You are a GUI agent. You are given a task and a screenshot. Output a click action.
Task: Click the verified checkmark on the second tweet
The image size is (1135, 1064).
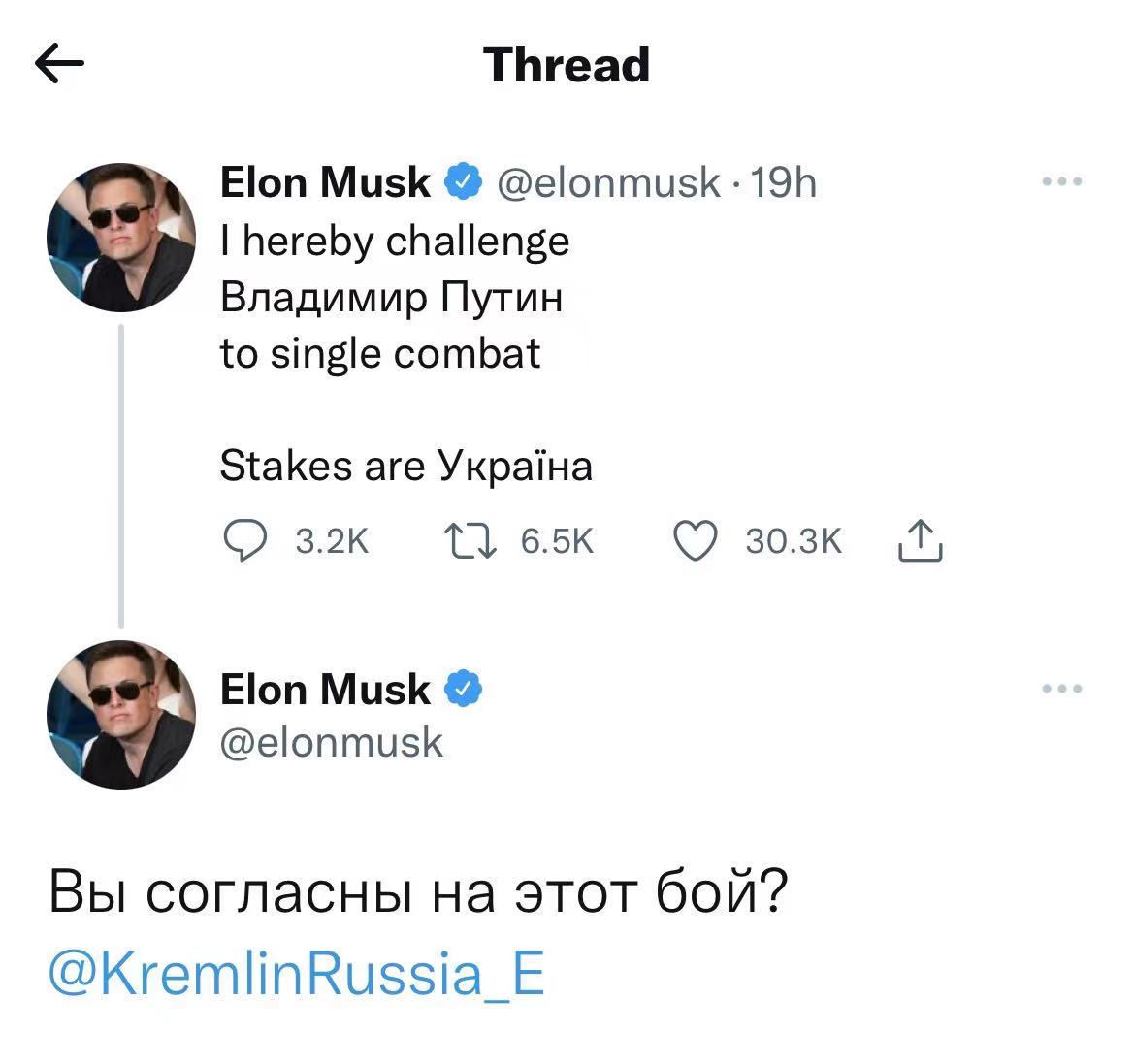click(x=461, y=689)
